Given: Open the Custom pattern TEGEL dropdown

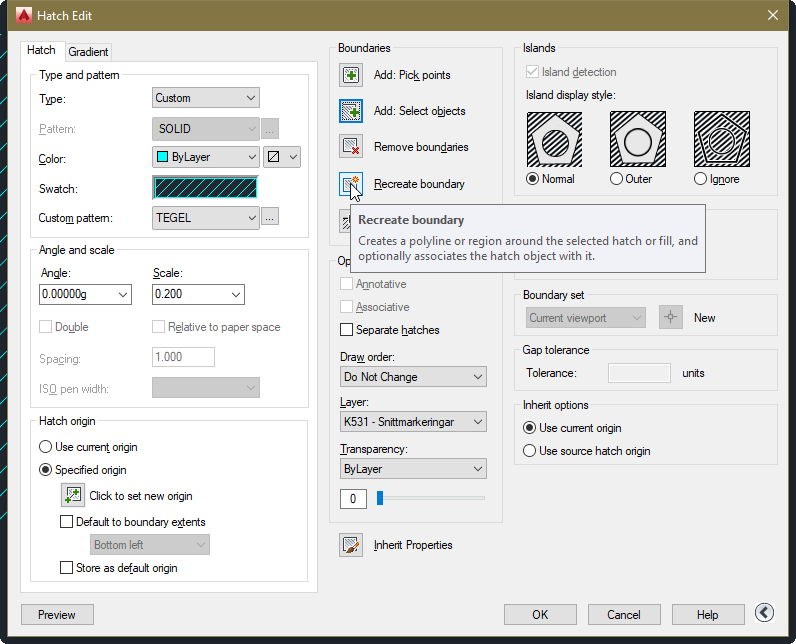Looking at the screenshot, I should click(x=206, y=218).
